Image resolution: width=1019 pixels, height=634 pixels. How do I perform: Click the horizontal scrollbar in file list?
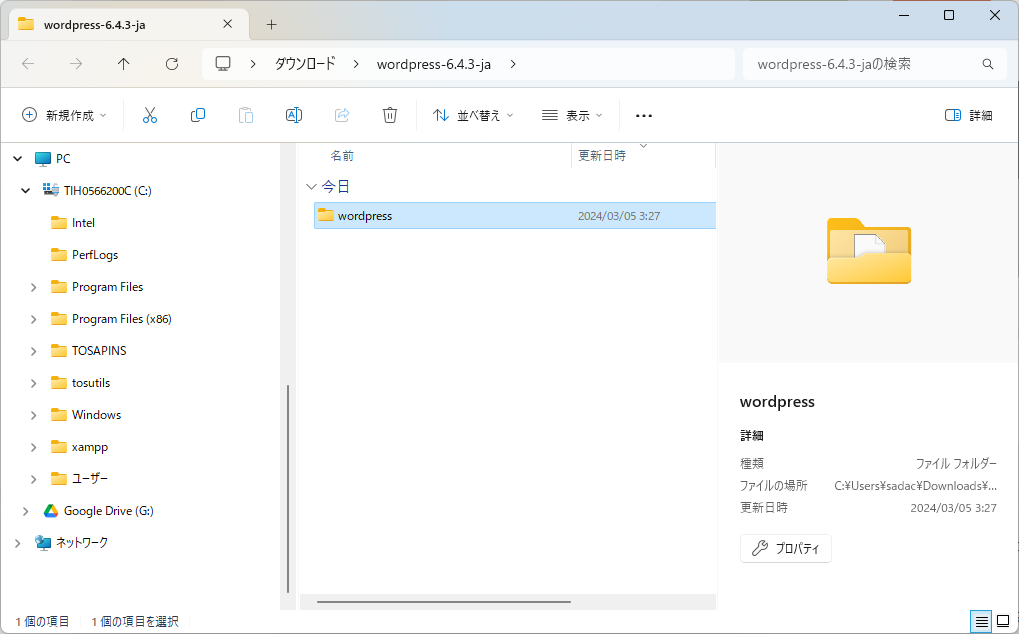(x=444, y=602)
